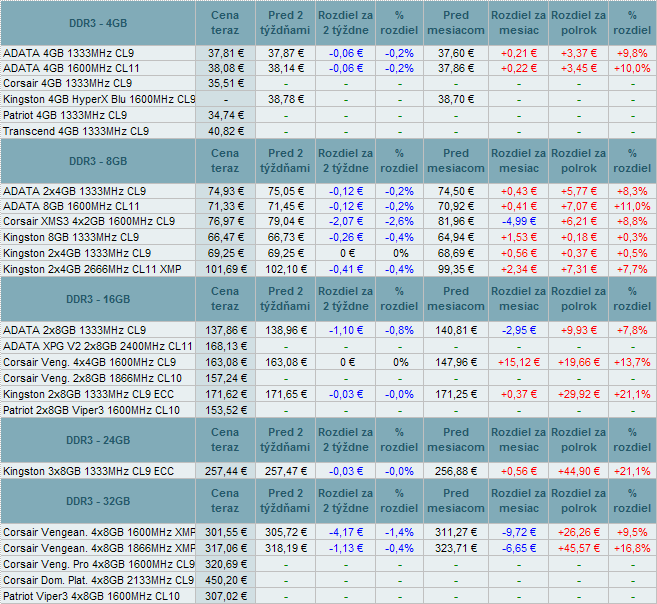Select the price '38,08 €' cell
The image size is (657, 604).
tap(226, 68)
